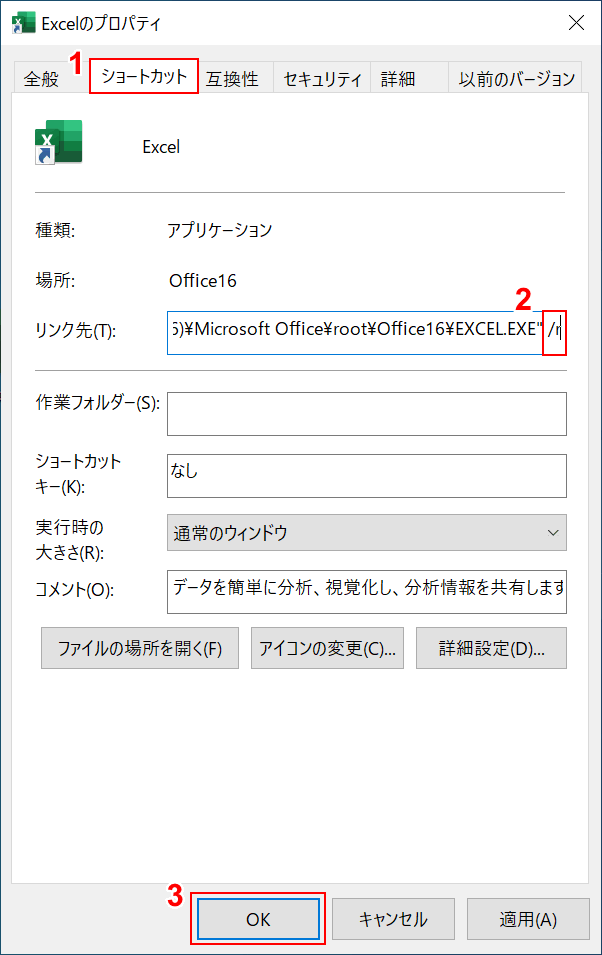Expand the 実行時の大きさ dropdown
Screen dimensions: 602x955
366,533
